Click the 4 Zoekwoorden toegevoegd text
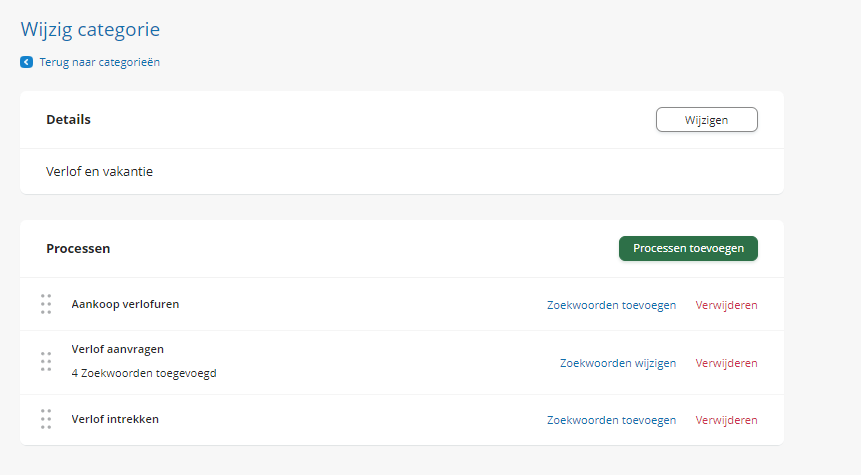Screen dimensions: 861x475 (144, 373)
